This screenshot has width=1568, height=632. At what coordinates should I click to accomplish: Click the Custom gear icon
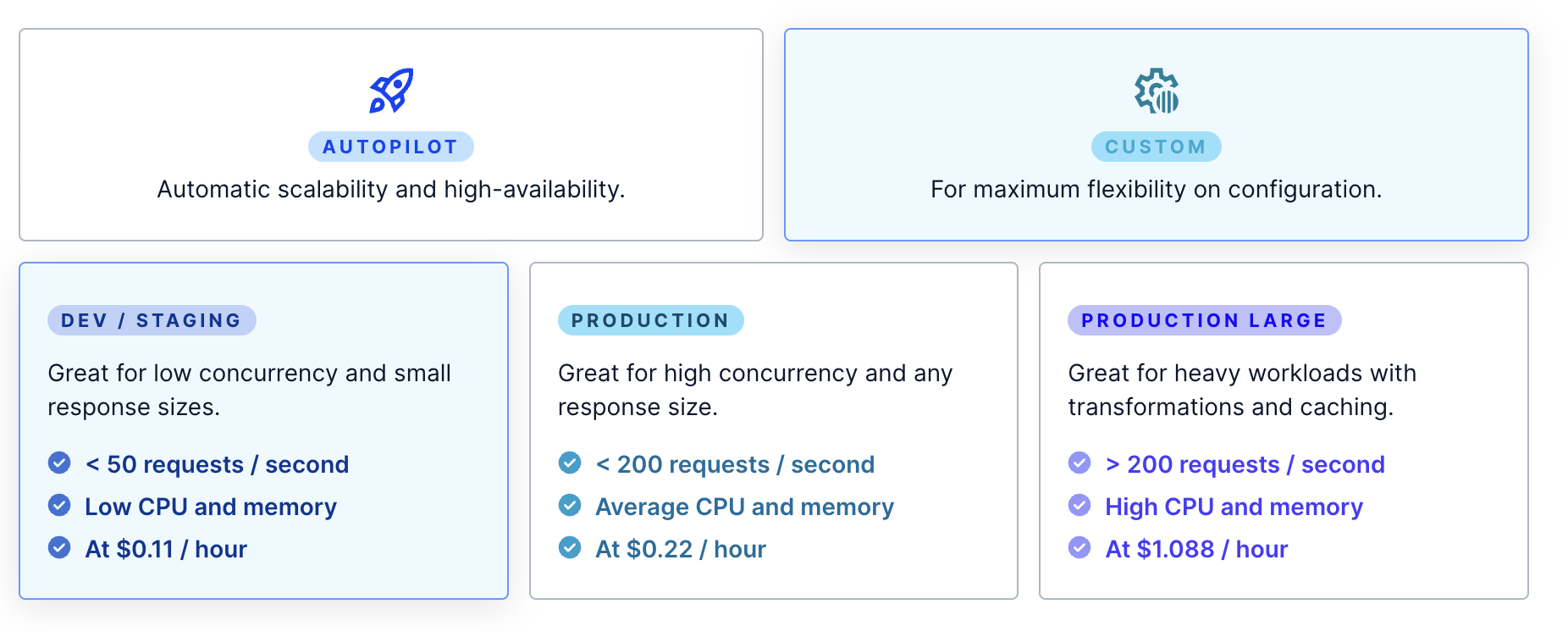pyautogui.click(x=1157, y=91)
